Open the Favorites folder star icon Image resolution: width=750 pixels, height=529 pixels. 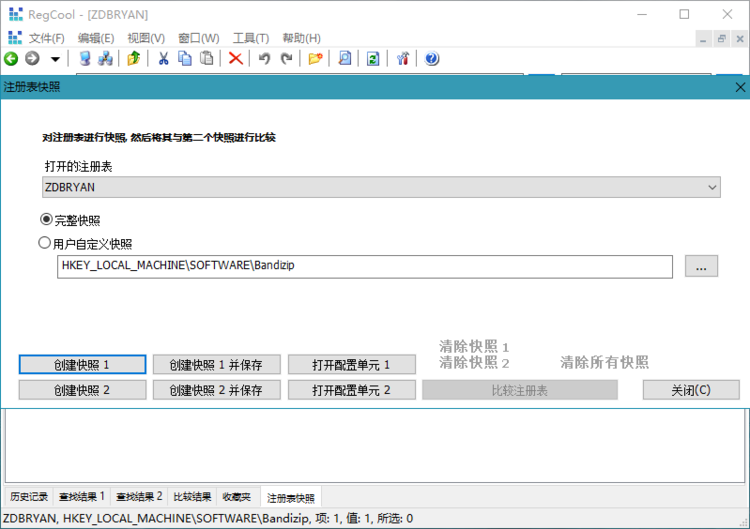[x=315, y=59]
